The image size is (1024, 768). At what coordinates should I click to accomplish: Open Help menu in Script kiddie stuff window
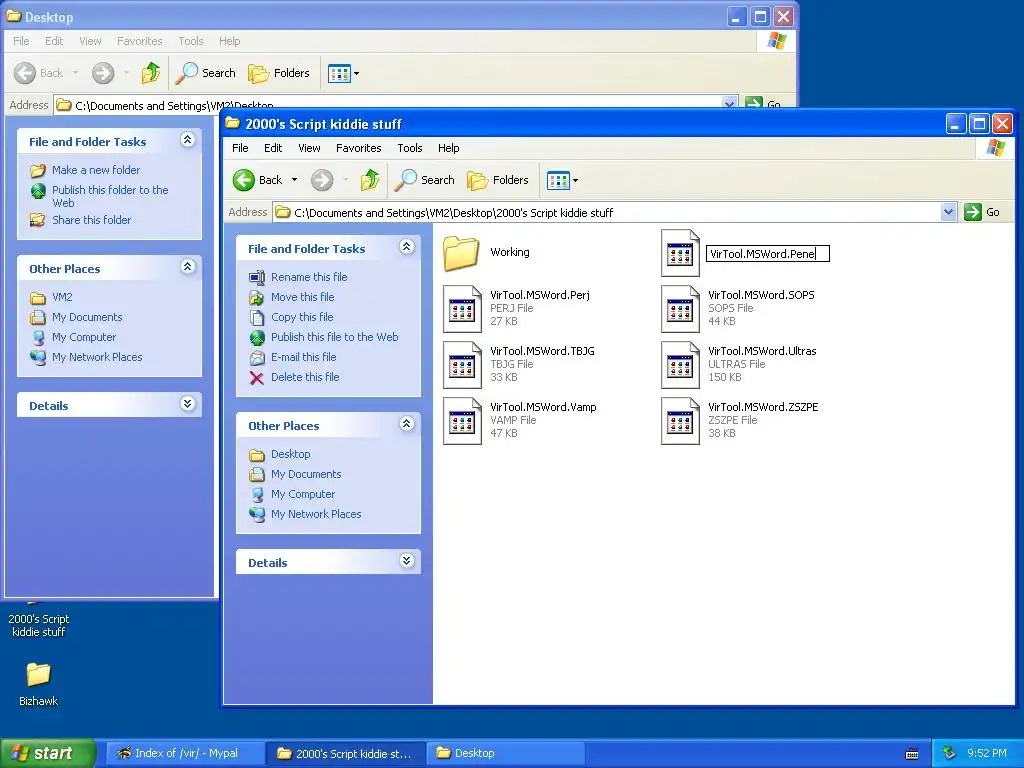(x=449, y=148)
